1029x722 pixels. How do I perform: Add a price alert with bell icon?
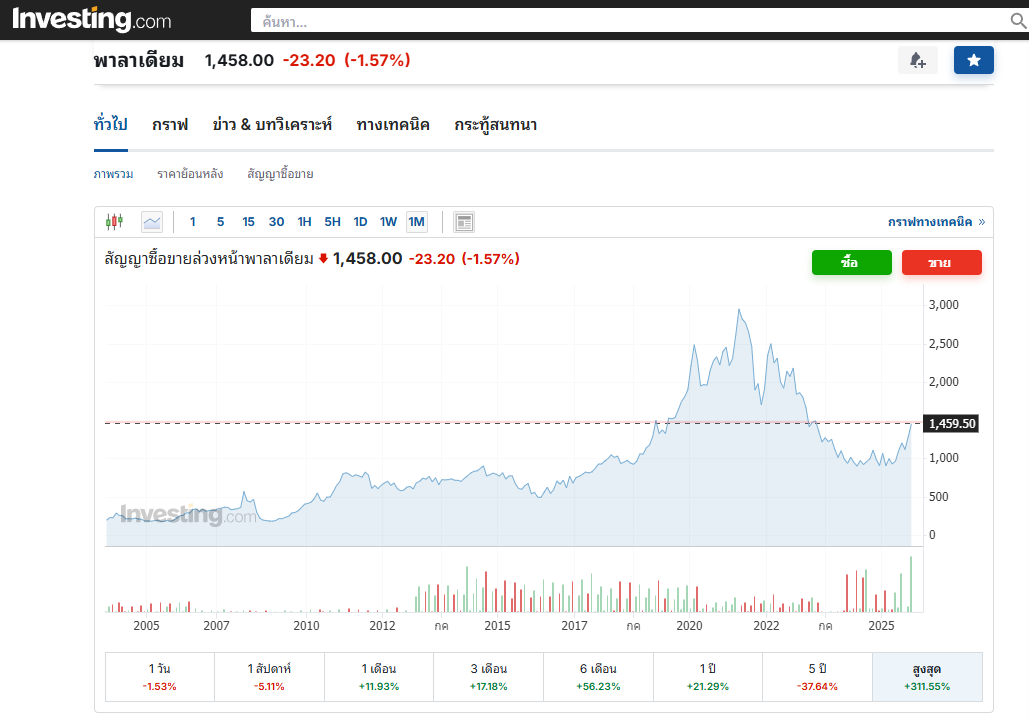[x=917, y=61]
